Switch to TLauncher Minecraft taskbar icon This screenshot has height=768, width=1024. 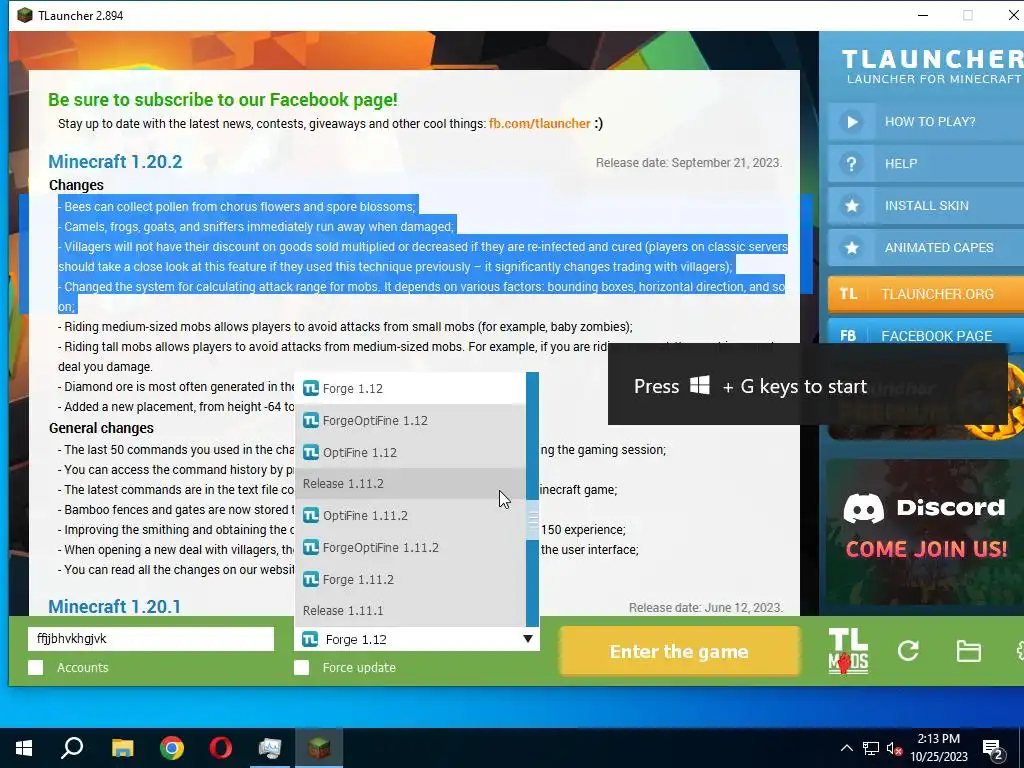319,748
